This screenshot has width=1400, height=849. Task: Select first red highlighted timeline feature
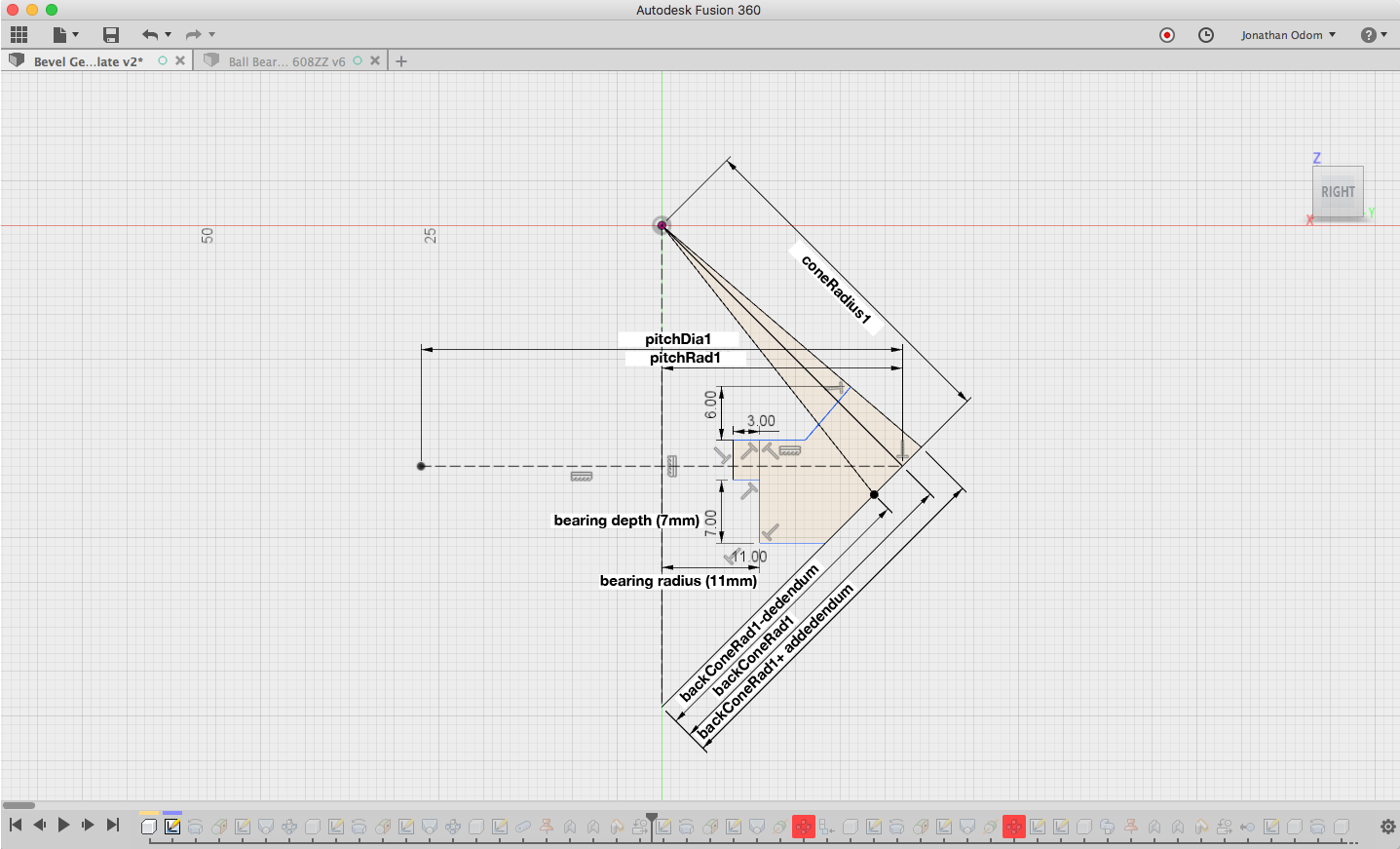(x=803, y=827)
